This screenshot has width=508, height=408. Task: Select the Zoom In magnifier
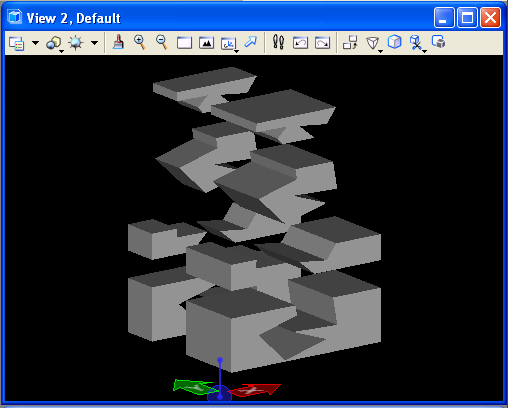pos(140,43)
